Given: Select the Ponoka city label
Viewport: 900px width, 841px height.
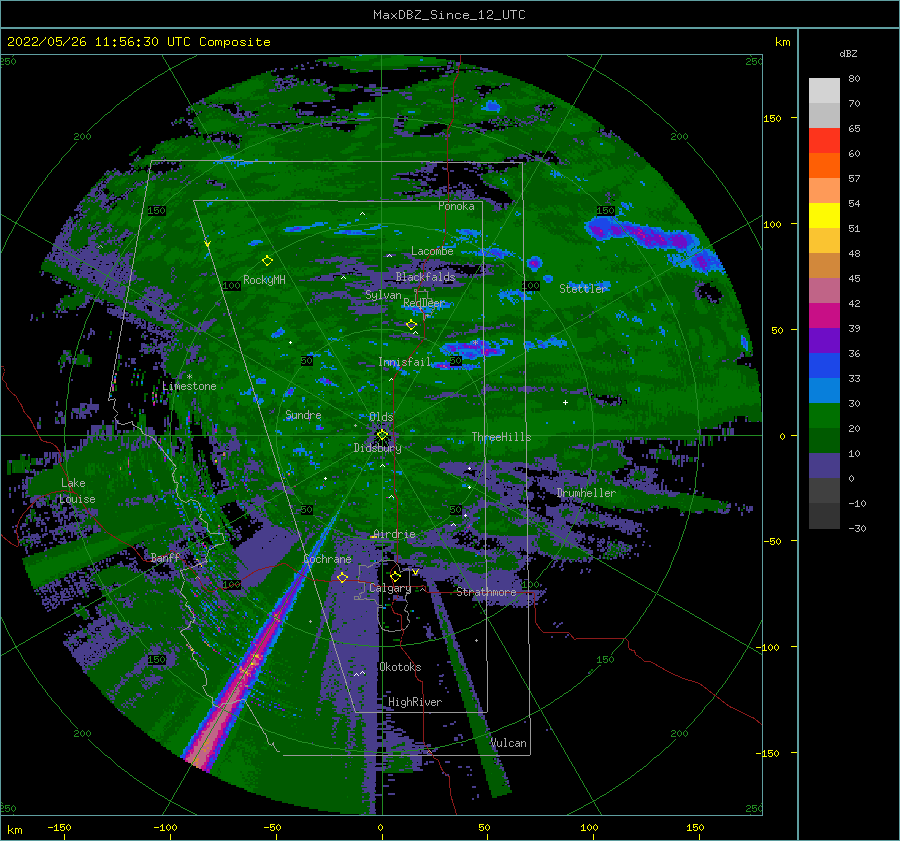Looking at the screenshot, I should coord(456,206).
